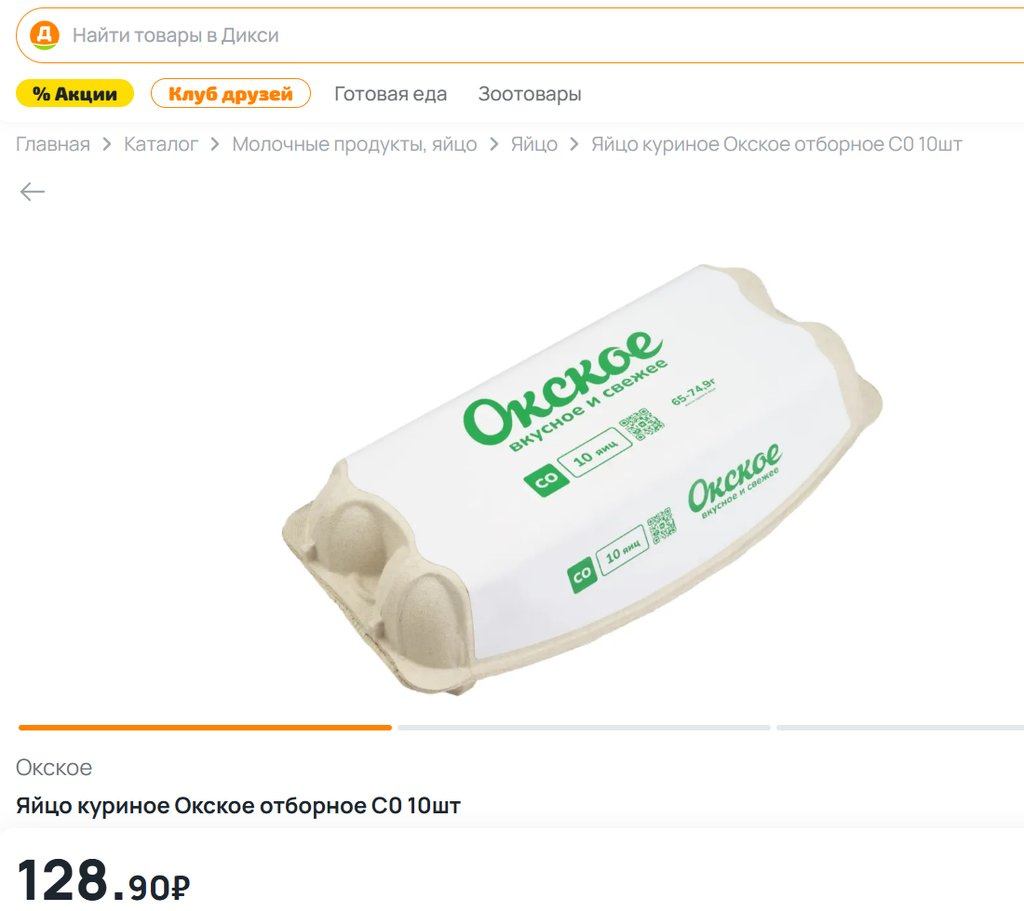The height and width of the screenshot is (911, 1024).
Task: Open the Окское brand link above title
Action: click(x=54, y=768)
